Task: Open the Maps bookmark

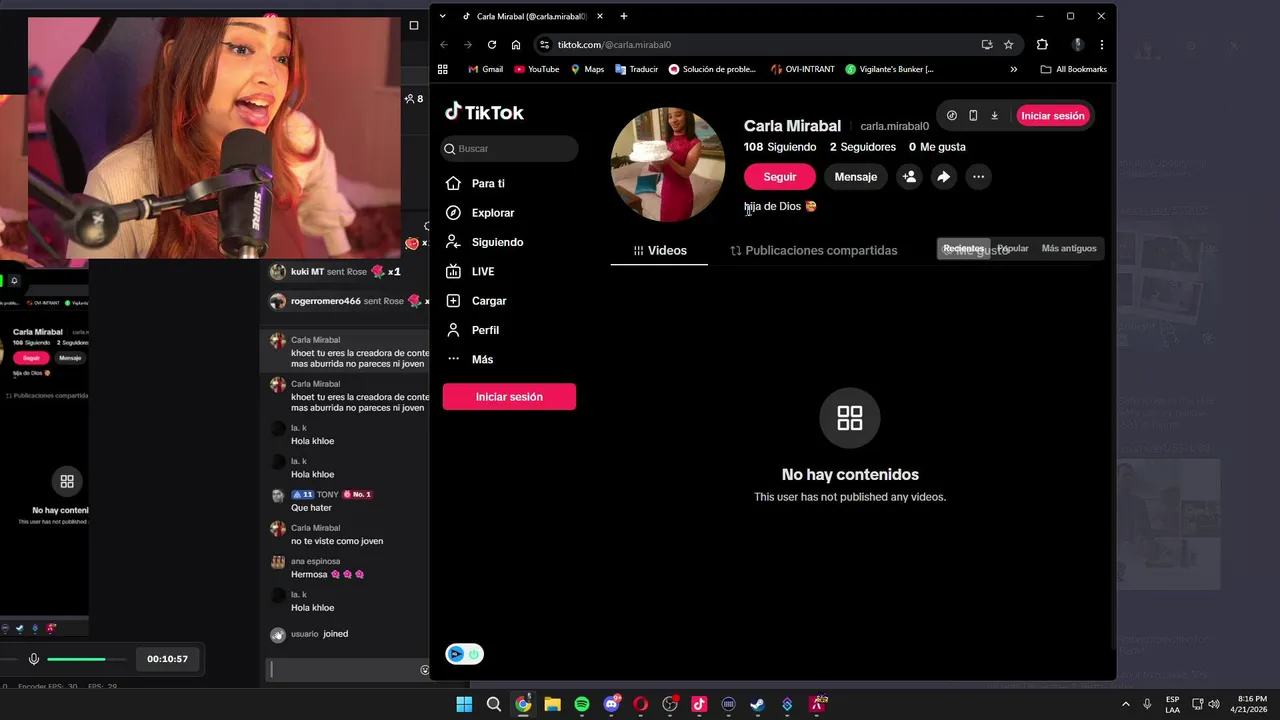Action: [x=587, y=69]
